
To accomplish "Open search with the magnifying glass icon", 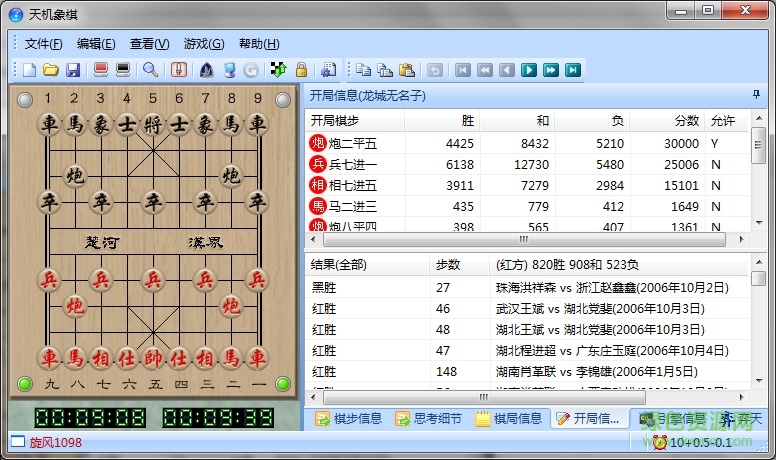I will [x=150, y=70].
